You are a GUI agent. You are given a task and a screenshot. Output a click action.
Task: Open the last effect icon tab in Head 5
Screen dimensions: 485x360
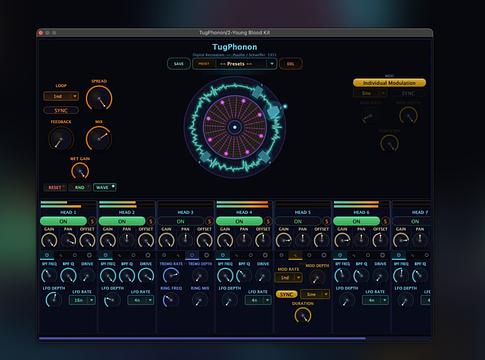pos(324,255)
